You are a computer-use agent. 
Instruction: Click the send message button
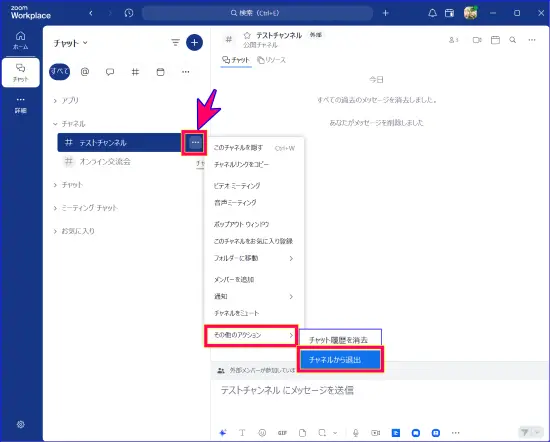coord(525,432)
